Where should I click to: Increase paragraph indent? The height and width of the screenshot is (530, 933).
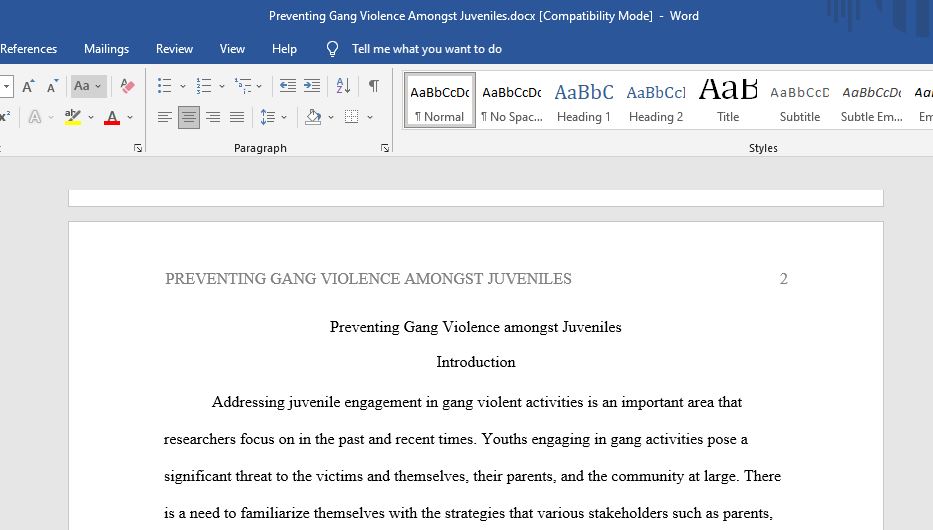point(312,86)
